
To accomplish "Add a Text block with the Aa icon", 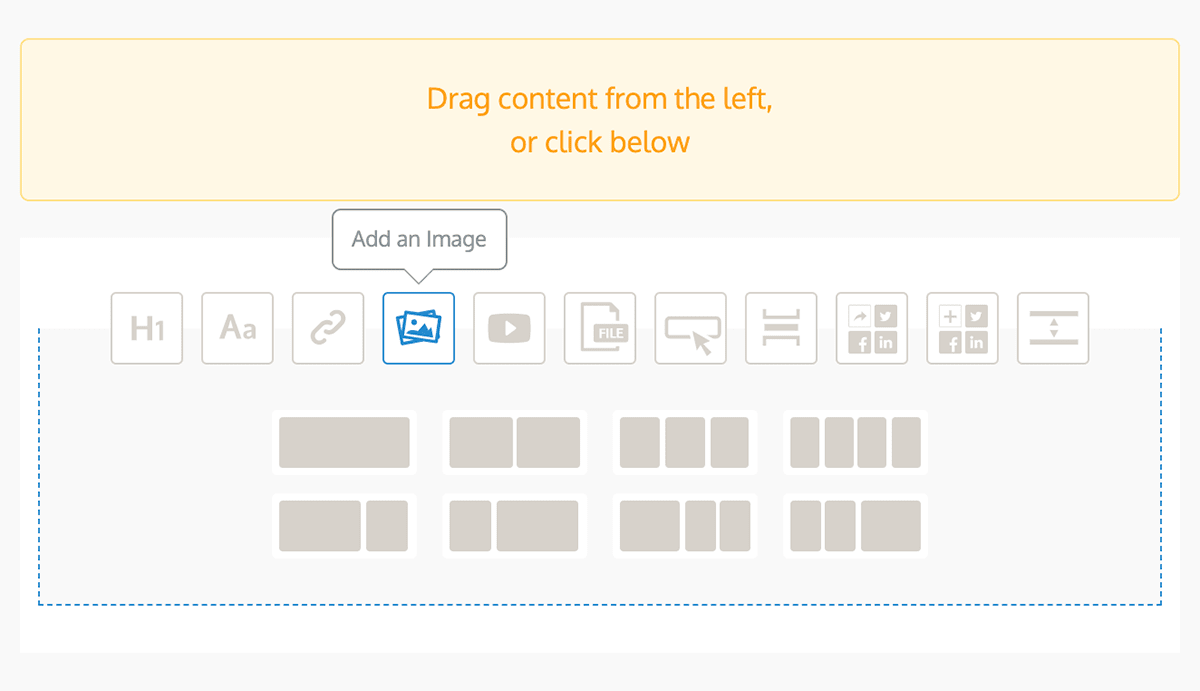I will point(237,328).
